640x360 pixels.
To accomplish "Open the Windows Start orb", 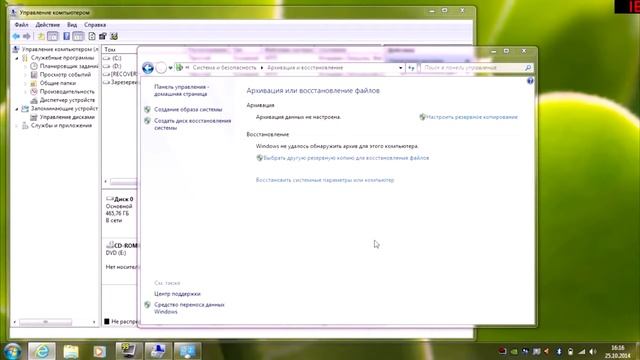I will tap(13, 351).
